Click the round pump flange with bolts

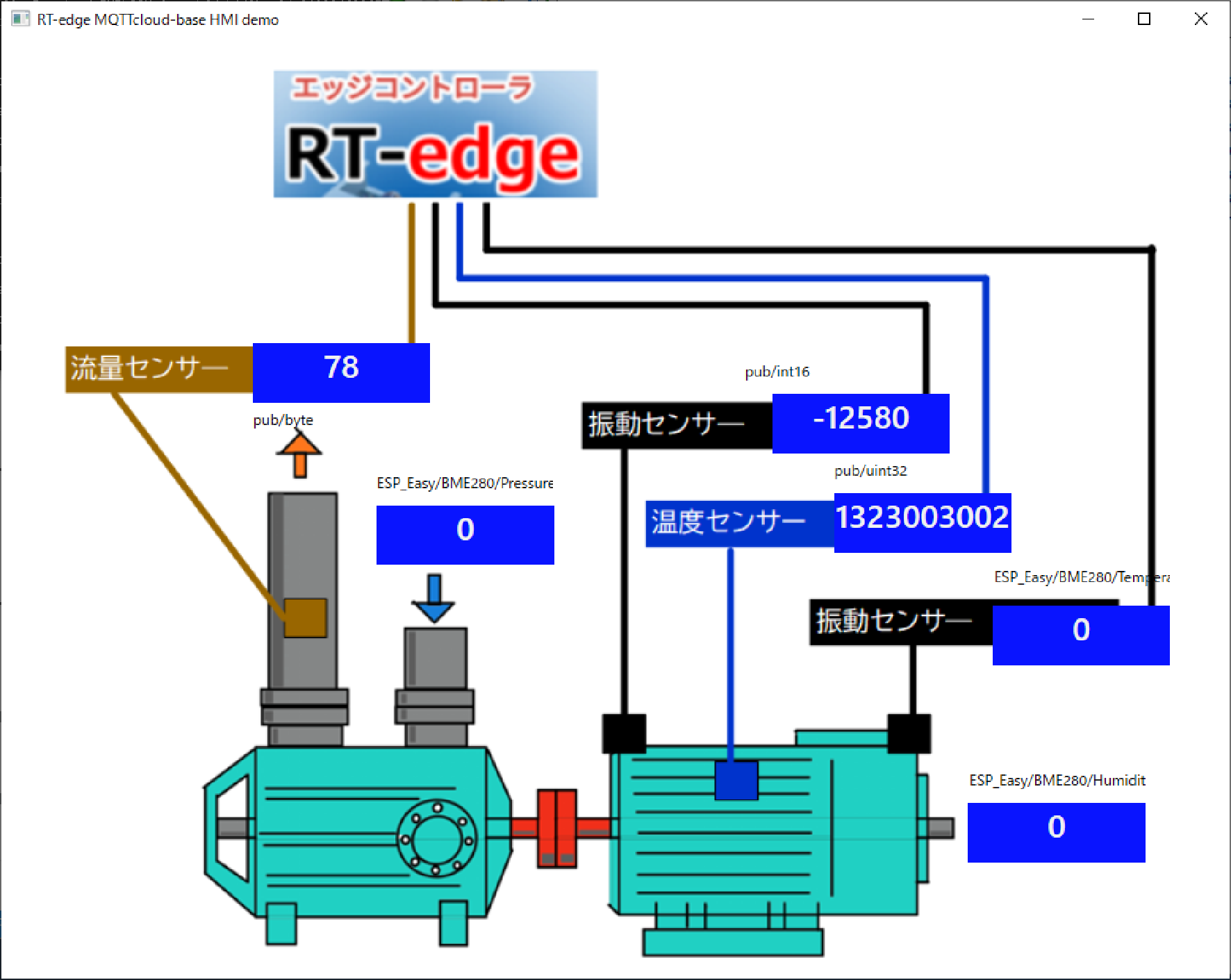436,838
